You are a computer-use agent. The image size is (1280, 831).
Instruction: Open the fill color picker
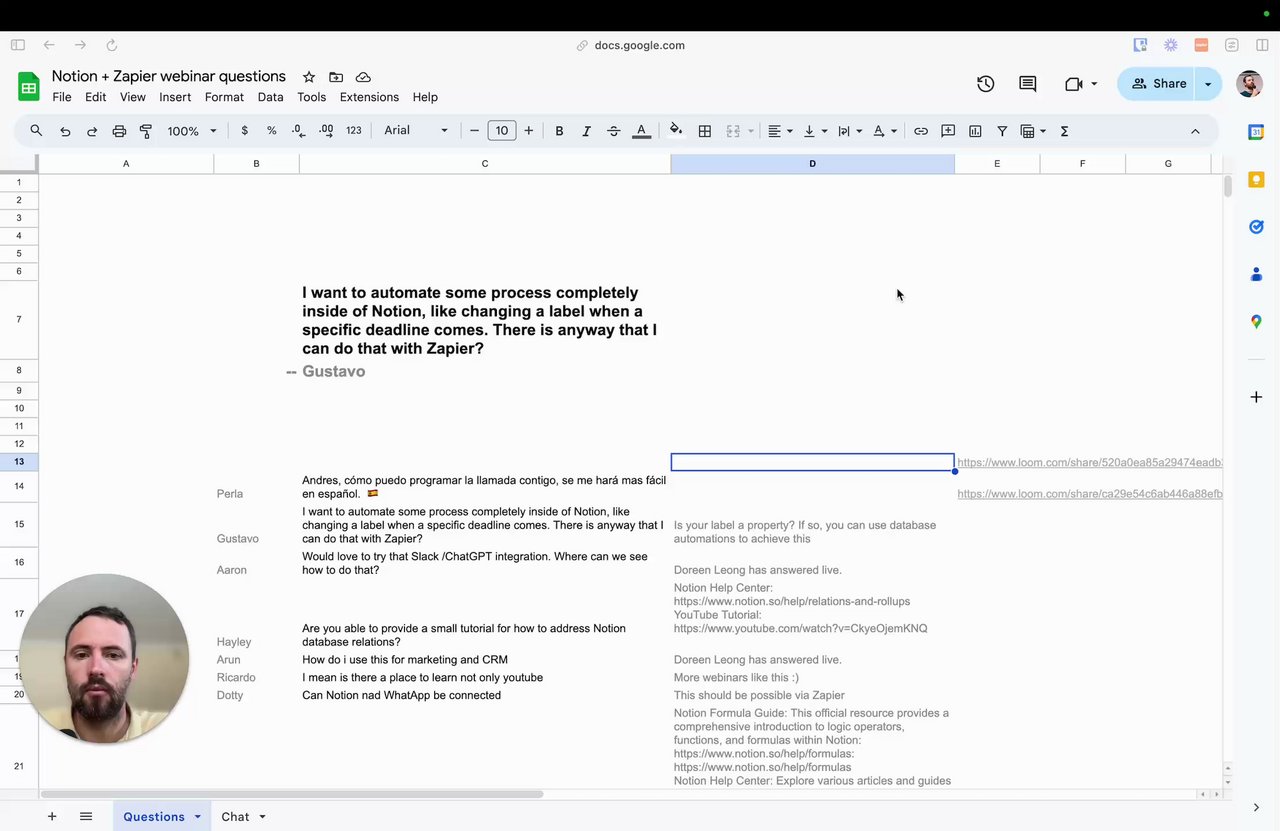point(676,130)
